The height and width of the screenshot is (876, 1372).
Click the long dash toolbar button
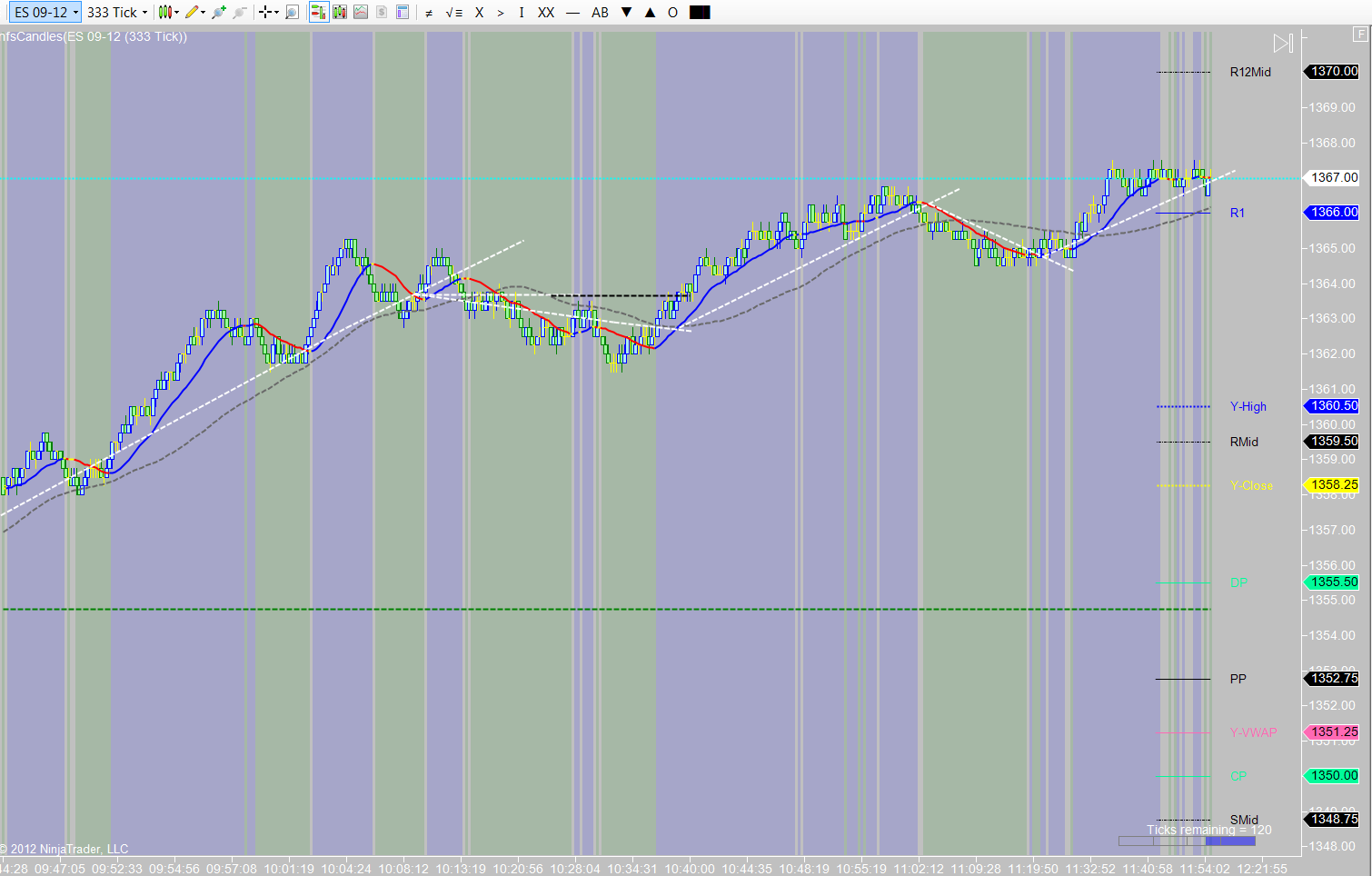pyautogui.click(x=572, y=13)
